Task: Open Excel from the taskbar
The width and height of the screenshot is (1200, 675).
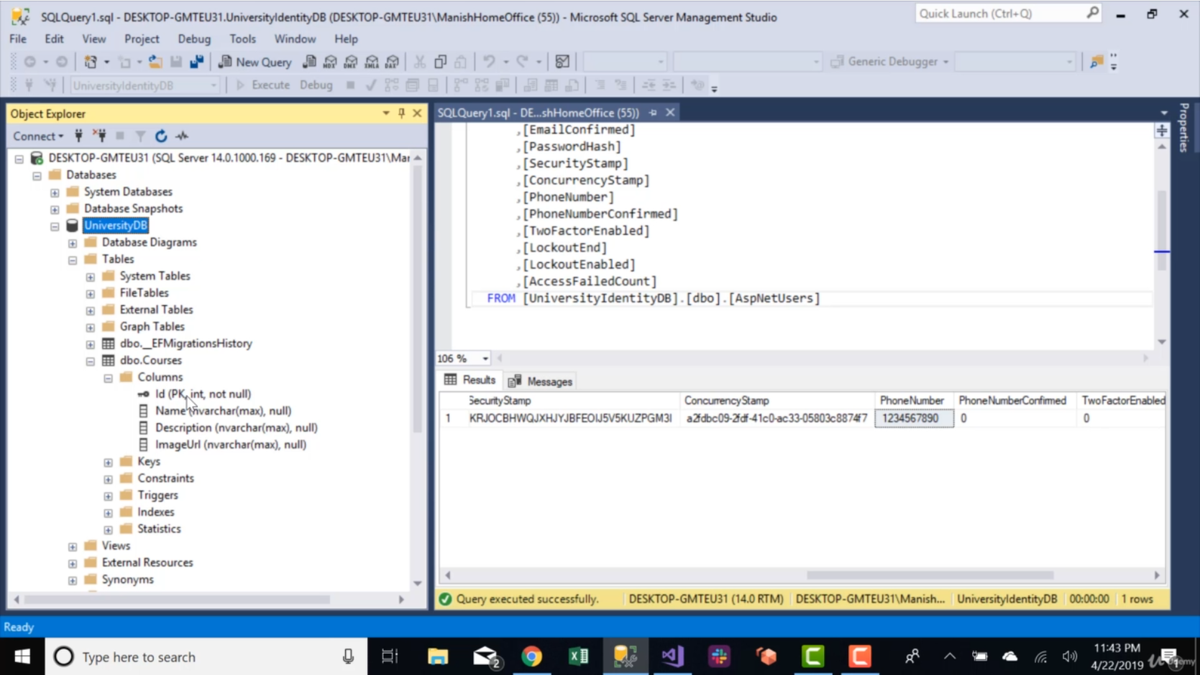Action: (578, 656)
